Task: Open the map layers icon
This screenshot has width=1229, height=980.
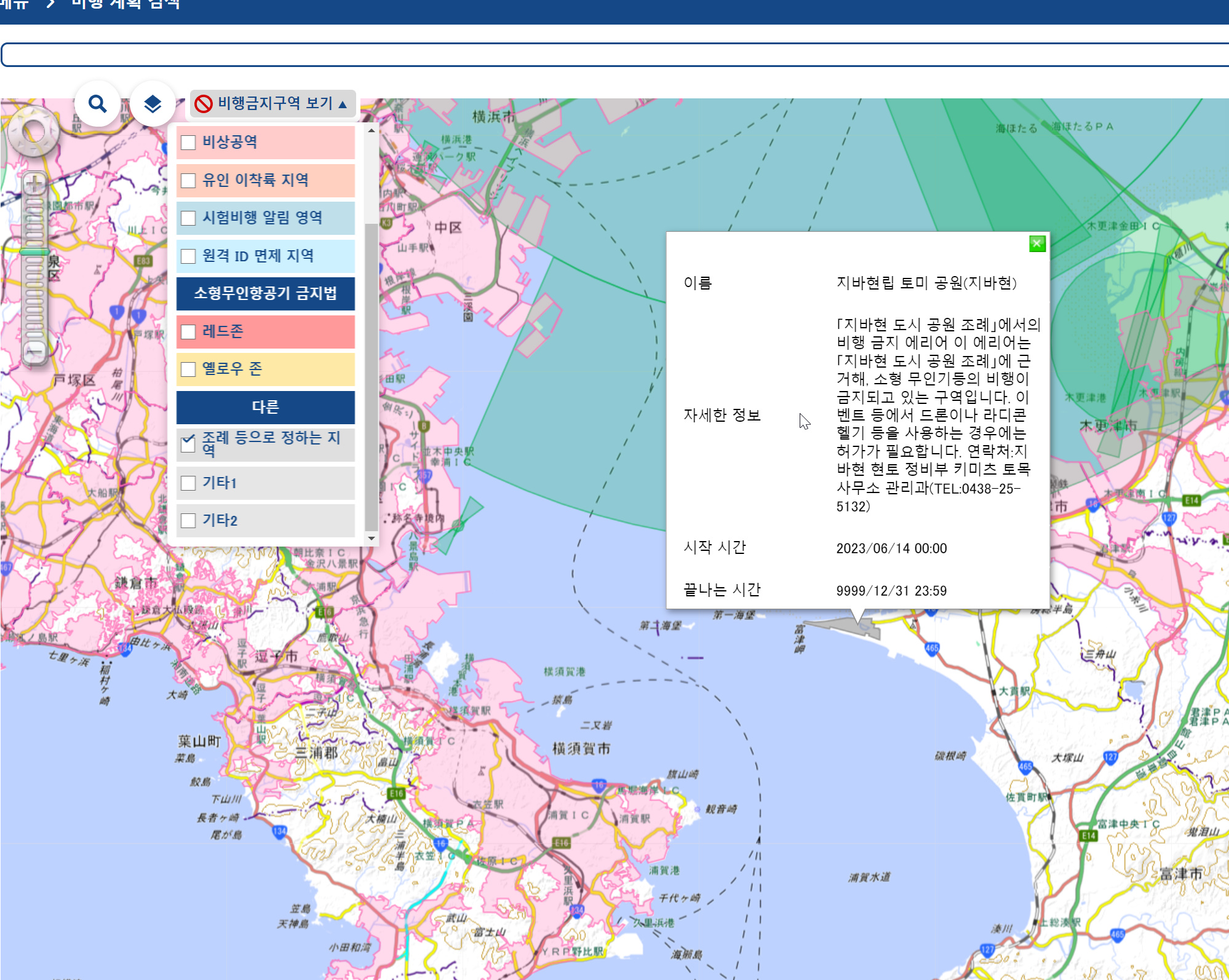Action: pyautogui.click(x=152, y=103)
